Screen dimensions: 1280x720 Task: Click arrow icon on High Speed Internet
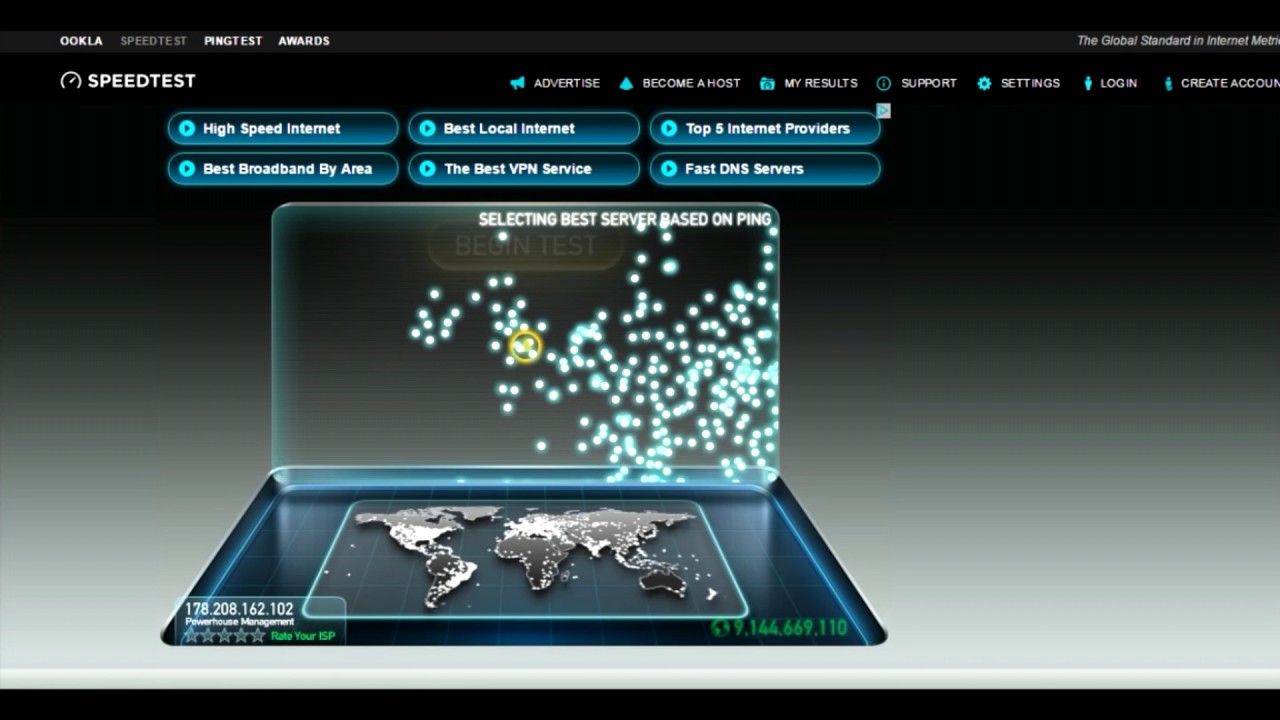point(186,128)
